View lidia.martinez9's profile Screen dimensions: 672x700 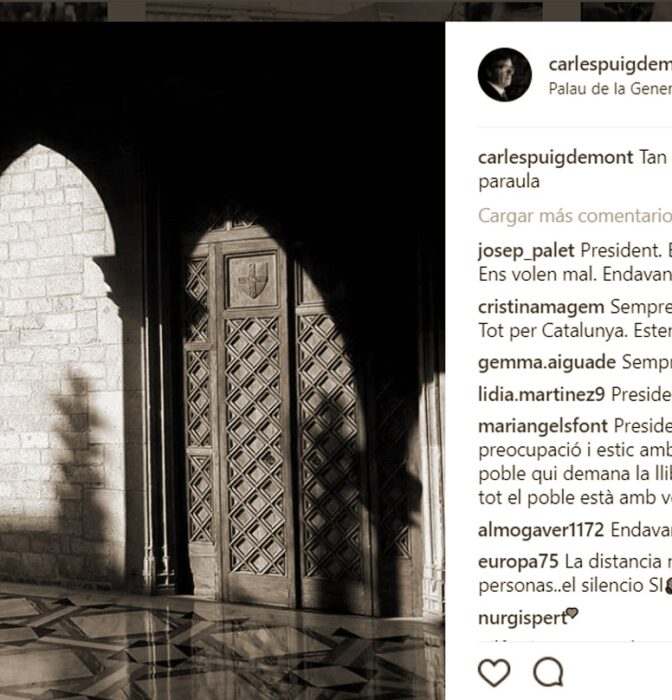pyautogui.click(x=541, y=395)
